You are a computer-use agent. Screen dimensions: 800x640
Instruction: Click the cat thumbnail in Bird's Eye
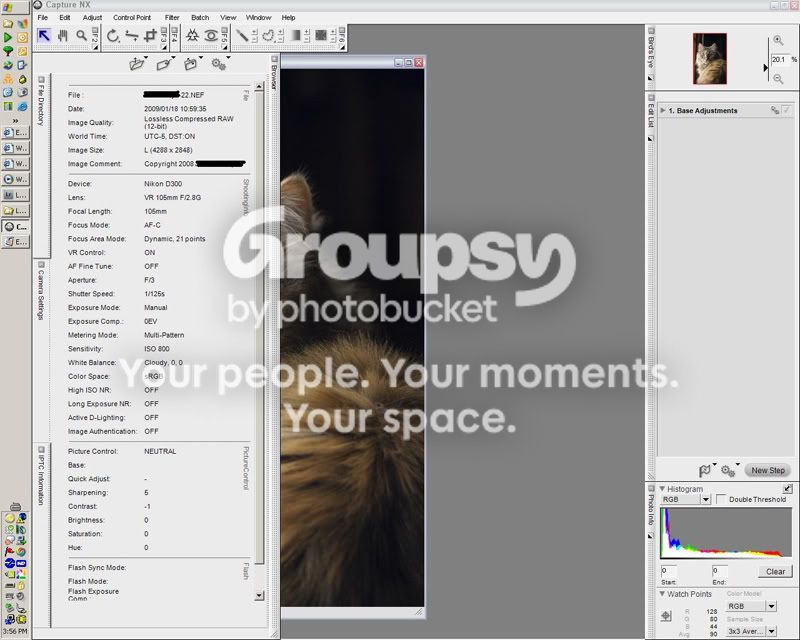[709, 59]
